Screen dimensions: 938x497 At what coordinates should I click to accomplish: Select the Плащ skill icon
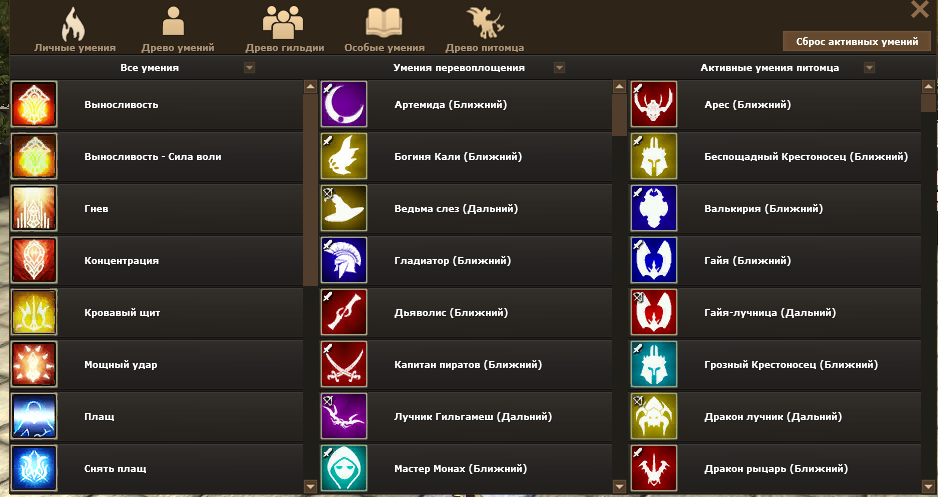tap(34, 417)
